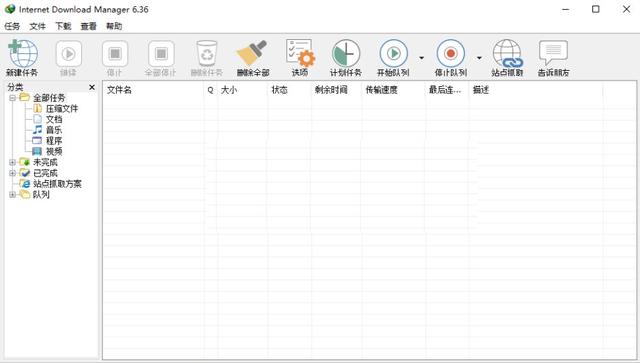Select the 文档 category
Viewport: 640px width, 363px height.
click(x=54, y=119)
